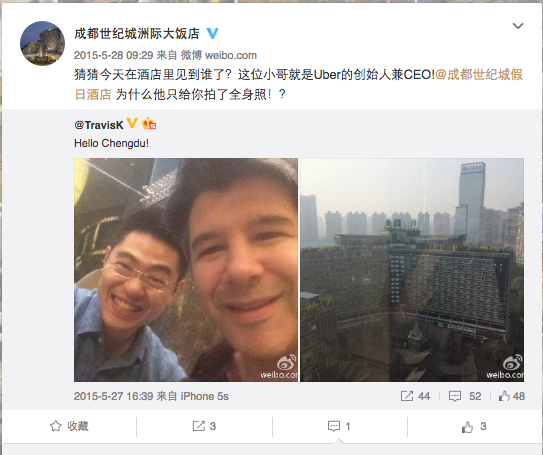The height and width of the screenshot is (455, 543).
Task: Toggle the thumbs-up like button showing 3
Action: (x=474, y=426)
